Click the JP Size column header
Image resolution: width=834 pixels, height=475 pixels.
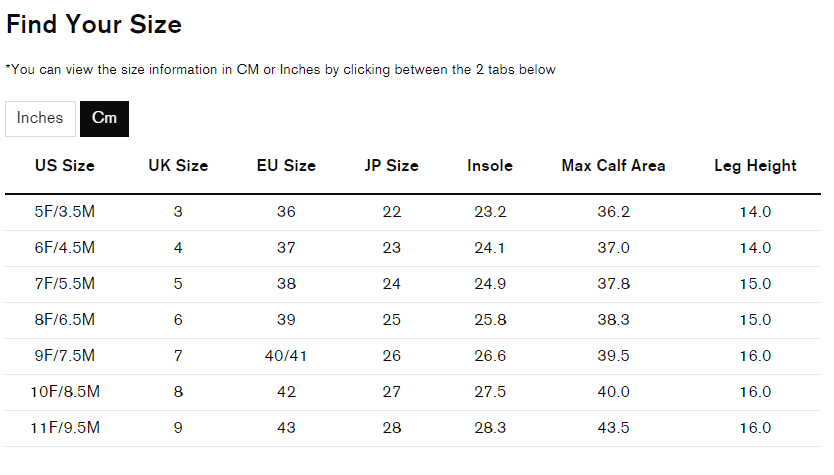pos(391,165)
